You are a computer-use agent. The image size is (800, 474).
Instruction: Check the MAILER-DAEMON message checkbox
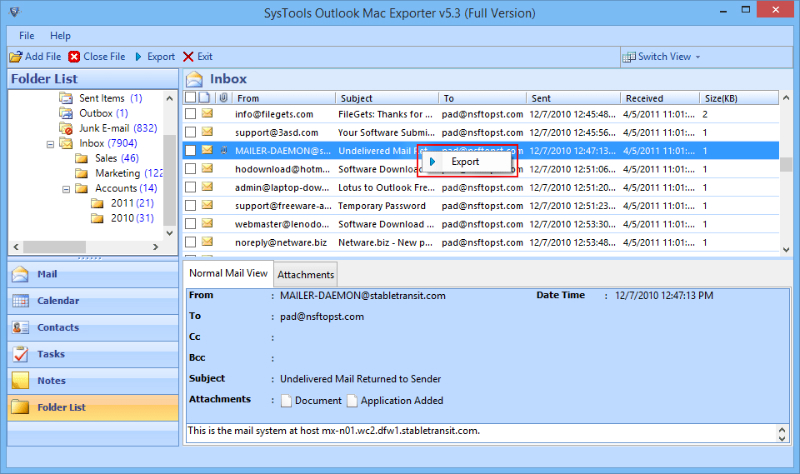coord(190,151)
